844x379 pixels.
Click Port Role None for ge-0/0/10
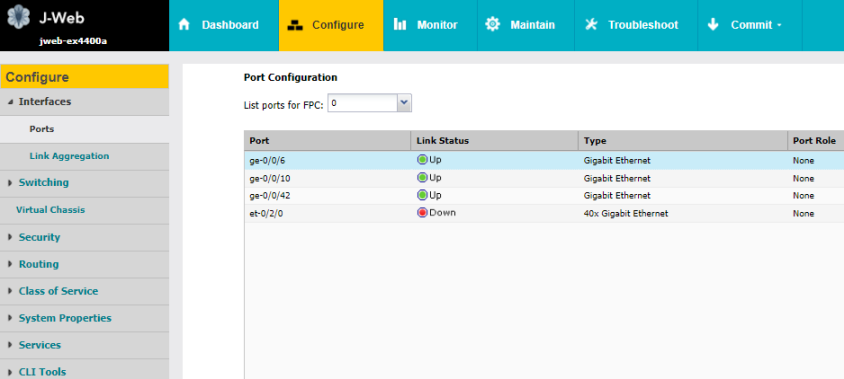click(803, 178)
